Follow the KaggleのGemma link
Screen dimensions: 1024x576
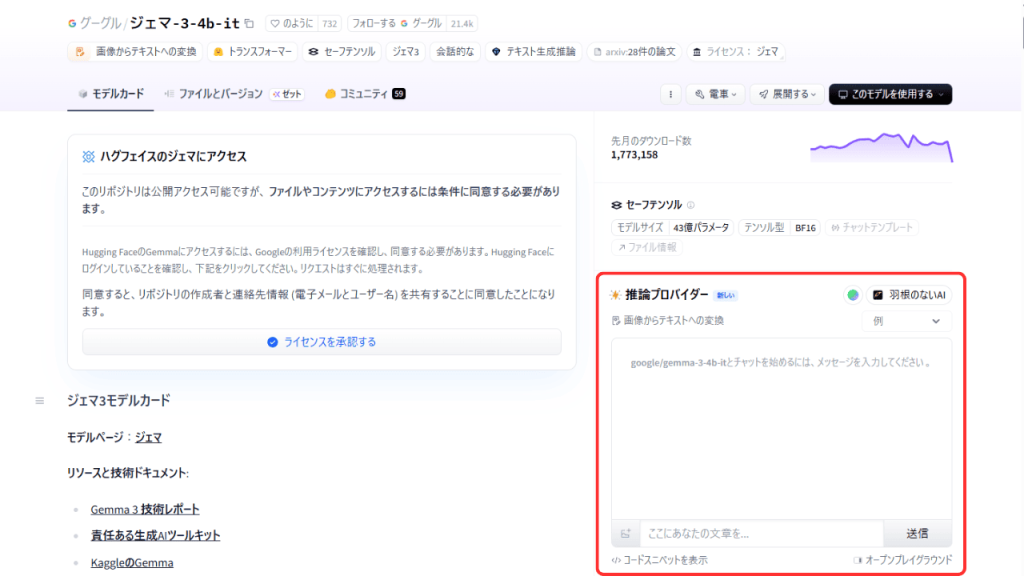(x=132, y=563)
